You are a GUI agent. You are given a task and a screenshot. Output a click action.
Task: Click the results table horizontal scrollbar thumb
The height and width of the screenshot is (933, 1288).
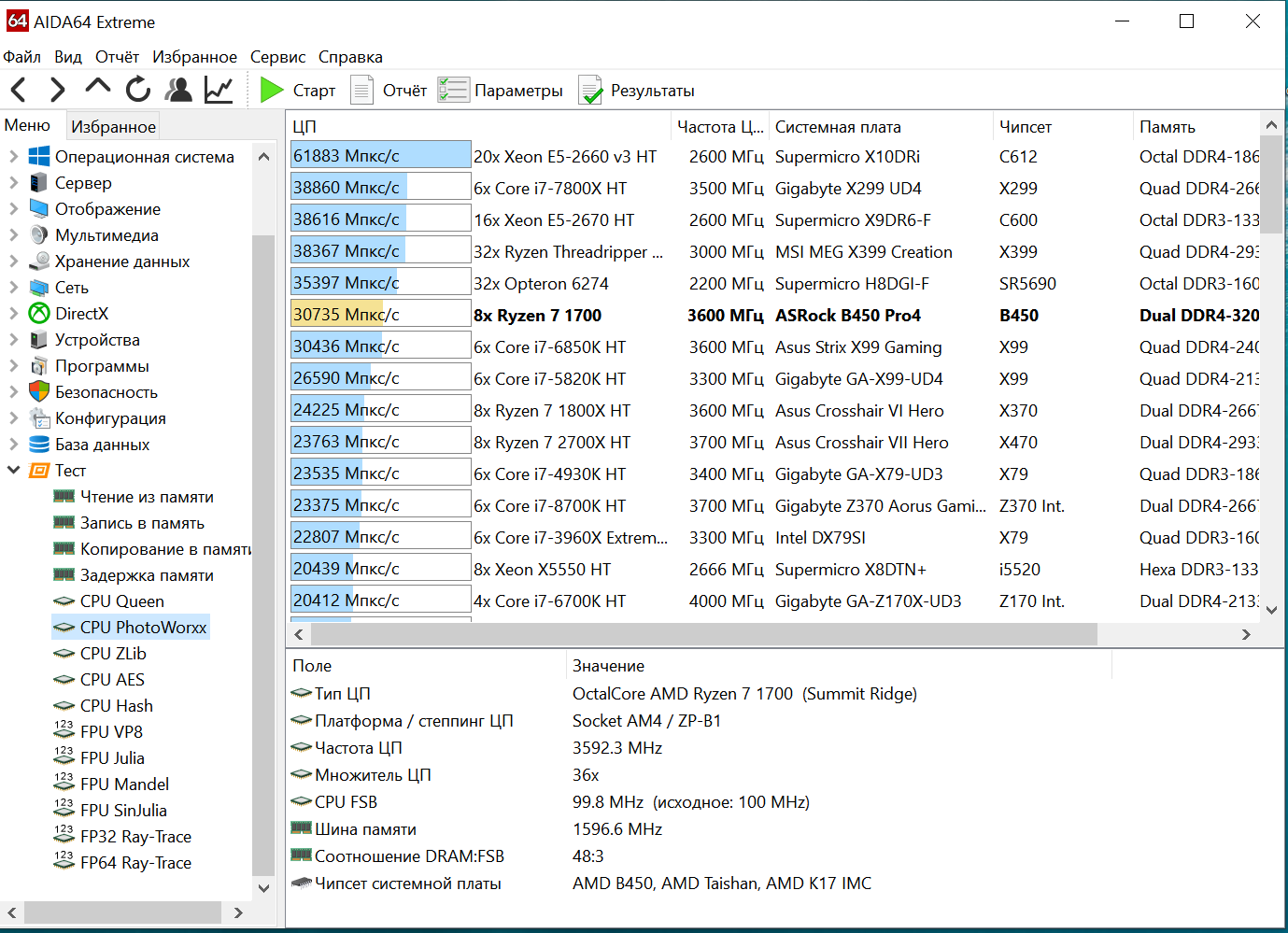coord(704,634)
